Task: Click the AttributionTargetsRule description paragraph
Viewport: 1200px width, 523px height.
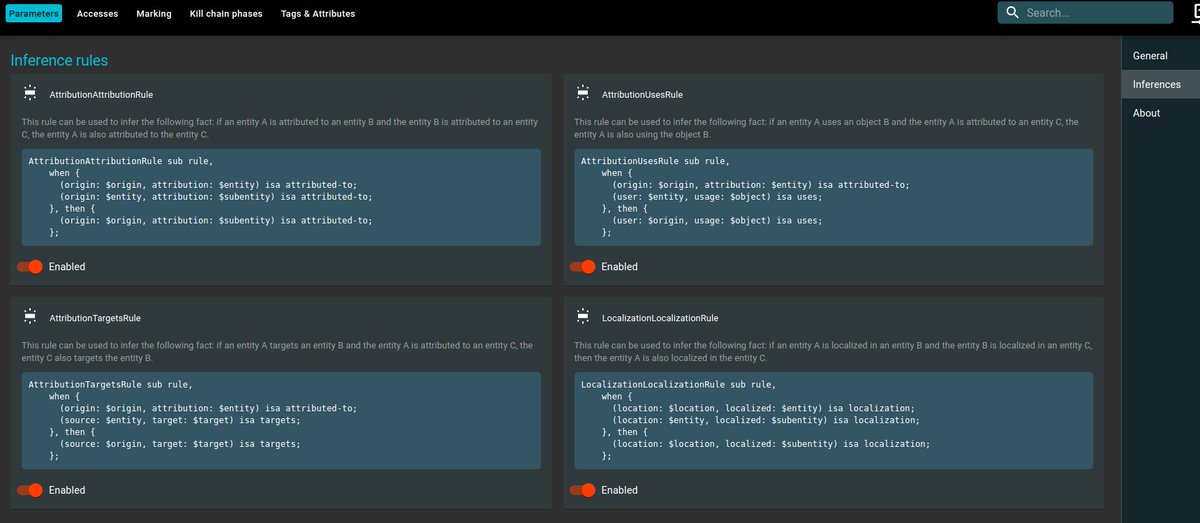Action: [x=277, y=351]
